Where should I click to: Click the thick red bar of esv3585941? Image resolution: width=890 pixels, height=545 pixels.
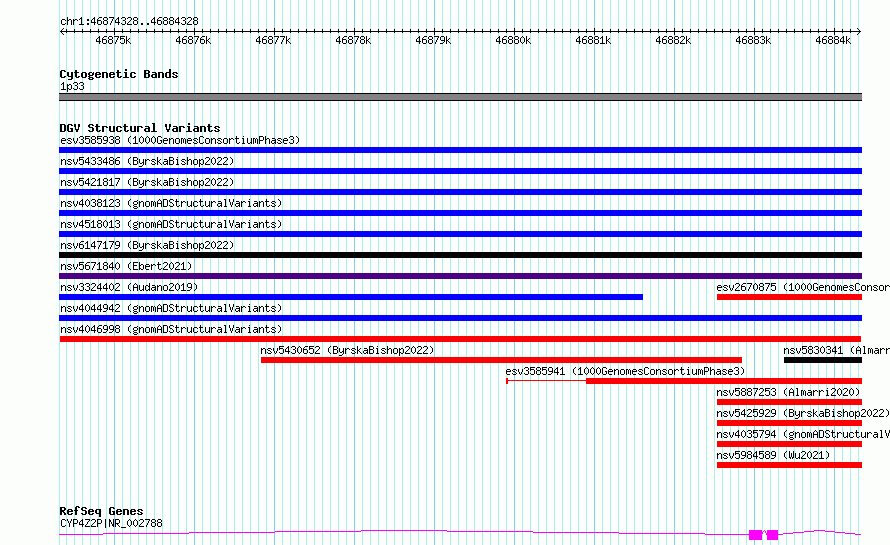[x=724, y=382]
